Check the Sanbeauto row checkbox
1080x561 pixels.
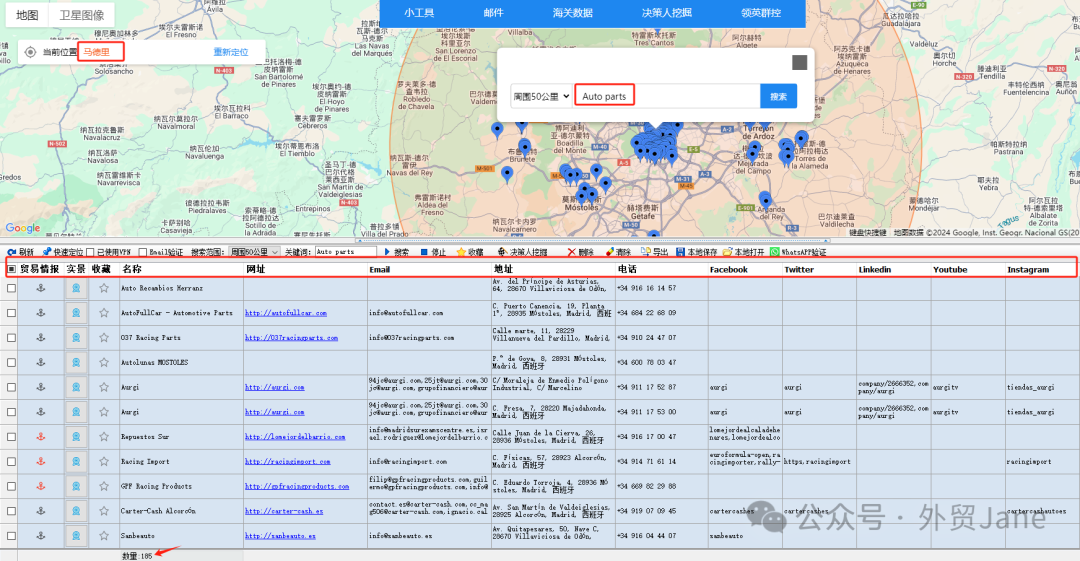pyautogui.click(x=12, y=536)
